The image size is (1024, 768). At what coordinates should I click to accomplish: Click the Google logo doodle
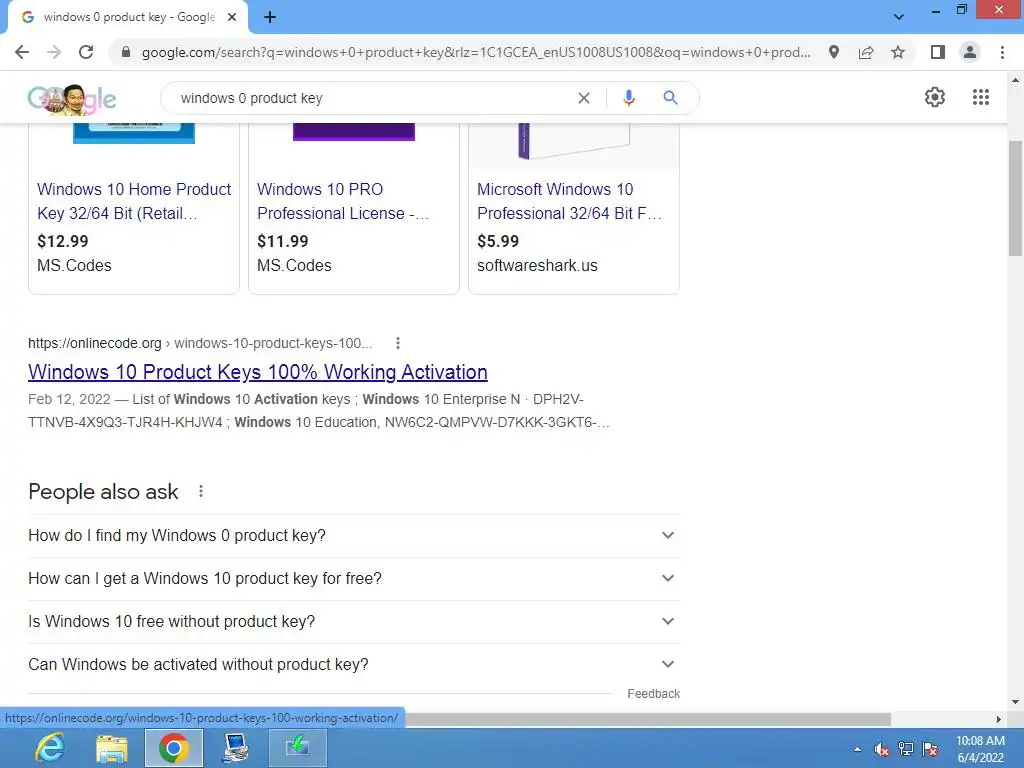coord(72,99)
